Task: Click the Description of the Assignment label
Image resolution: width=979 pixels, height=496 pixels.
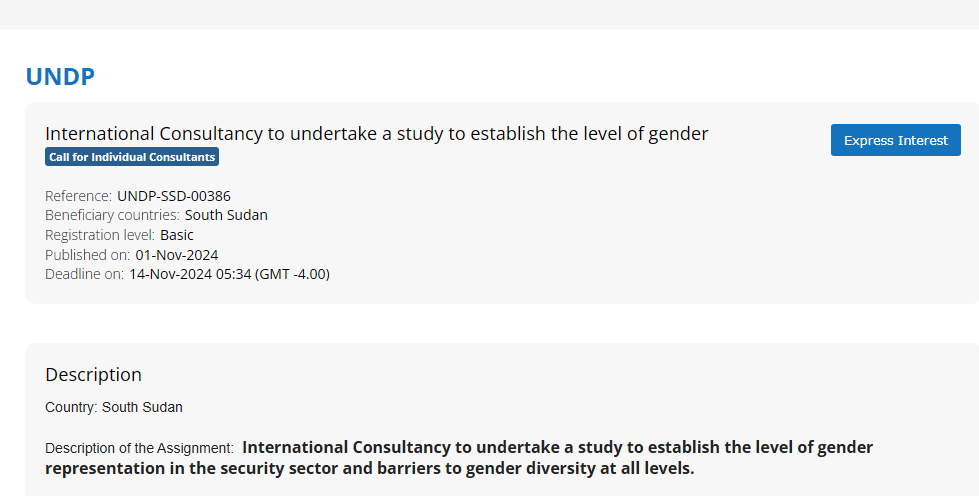Action: (139, 448)
